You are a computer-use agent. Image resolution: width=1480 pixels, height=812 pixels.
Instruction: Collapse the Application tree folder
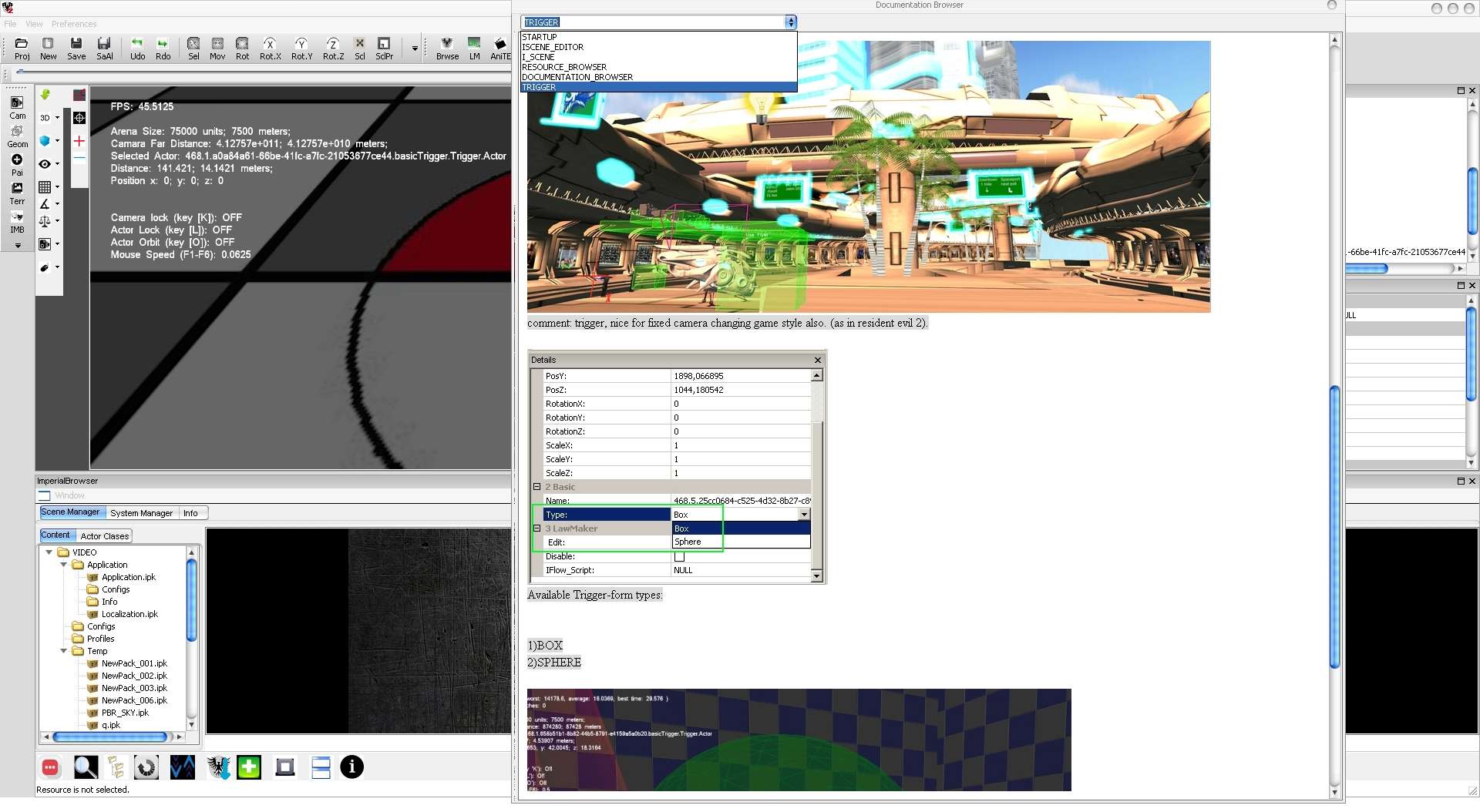[64, 565]
